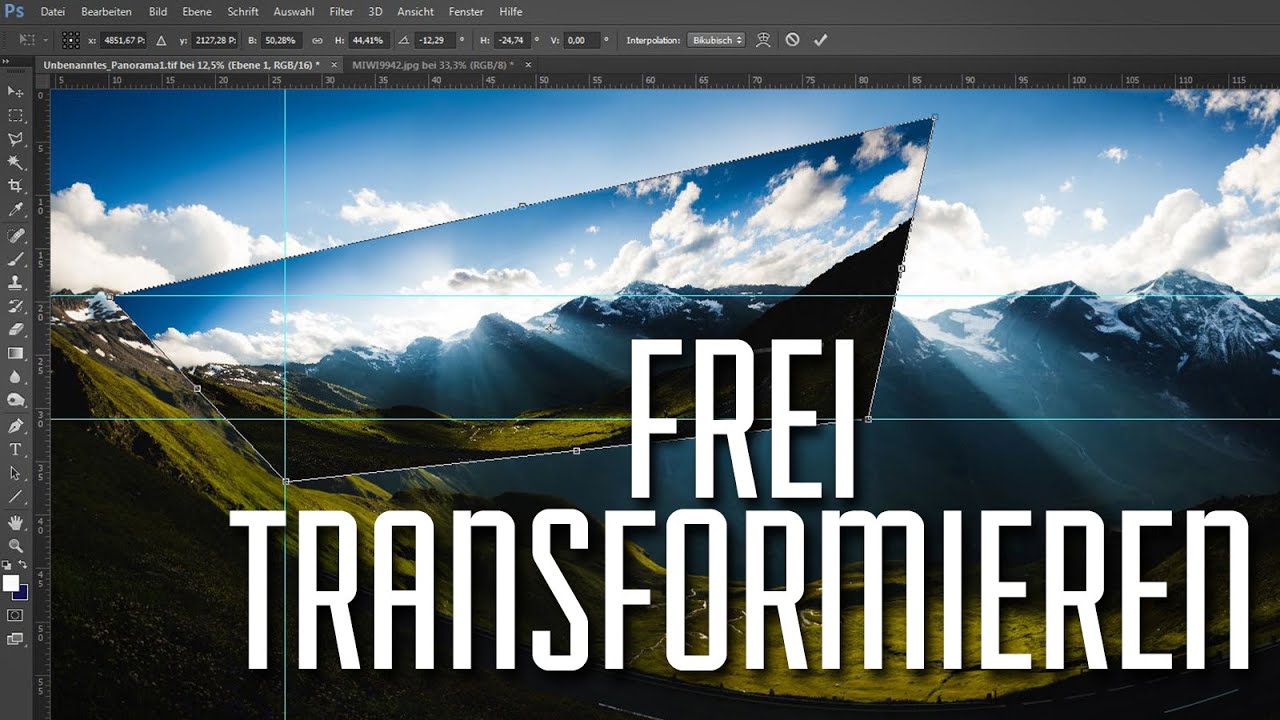Select the Hand tool
This screenshot has height=720, width=1280.
pos(15,522)
